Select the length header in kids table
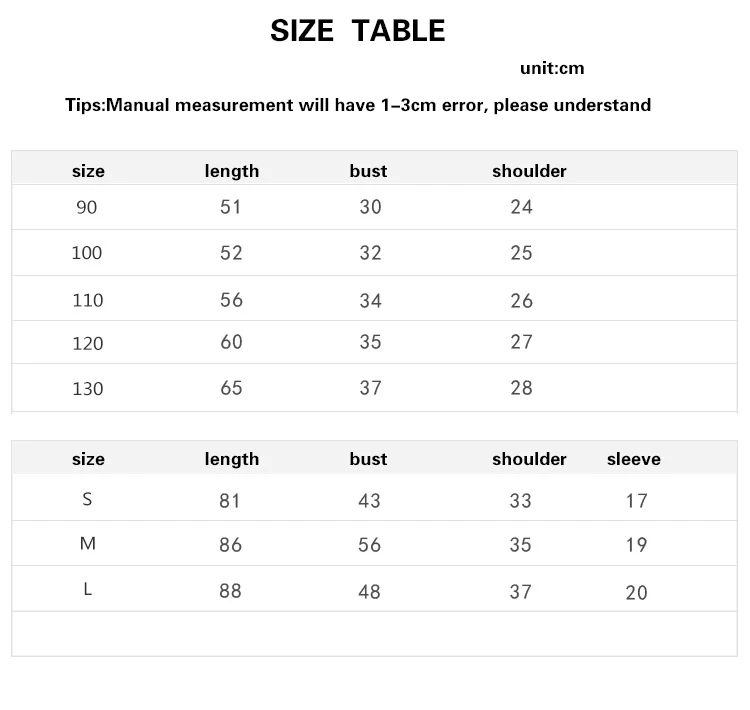The height and width of the screenshot is (710, 750). [x=232, y=171]
